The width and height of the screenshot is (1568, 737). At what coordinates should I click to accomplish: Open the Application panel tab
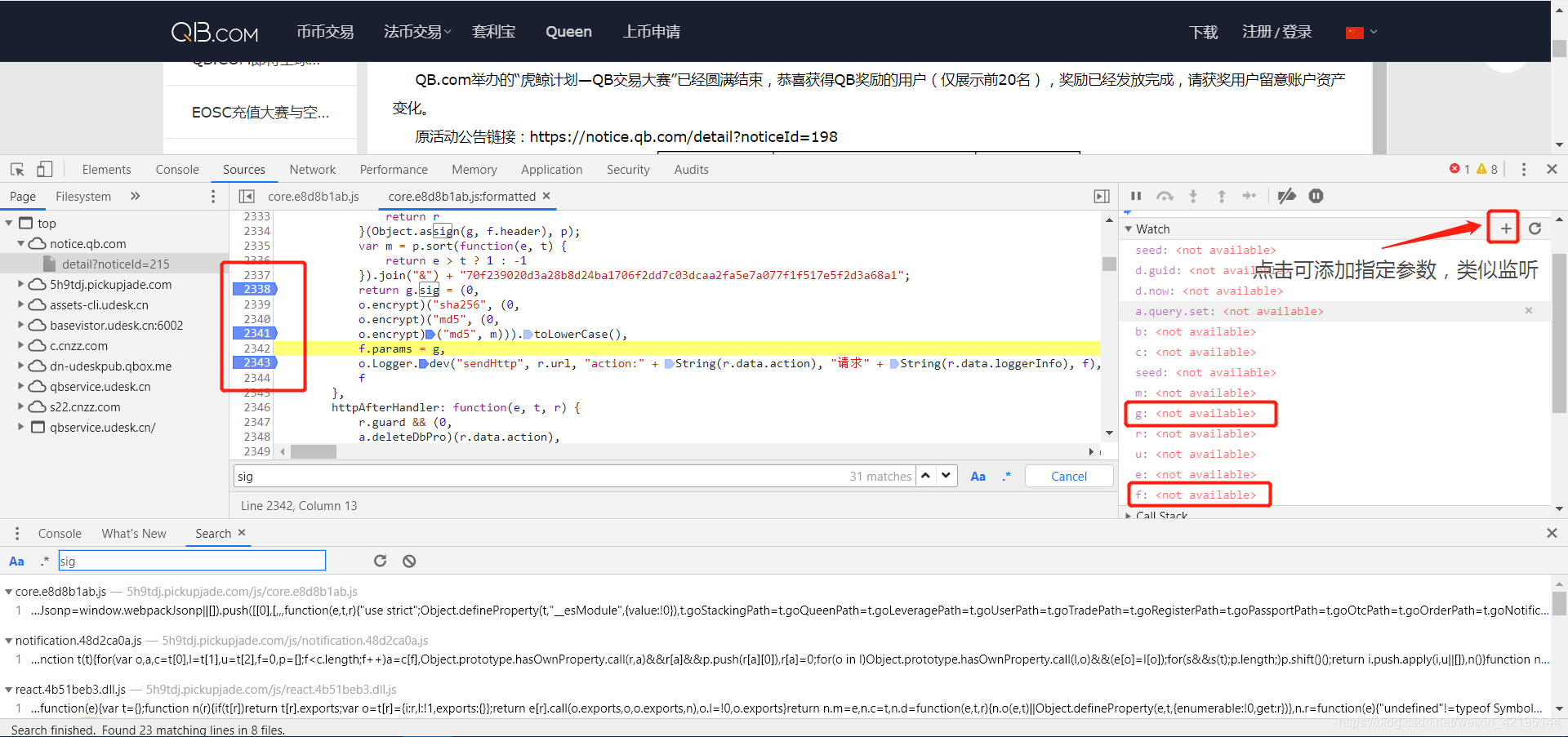[551, 169]
